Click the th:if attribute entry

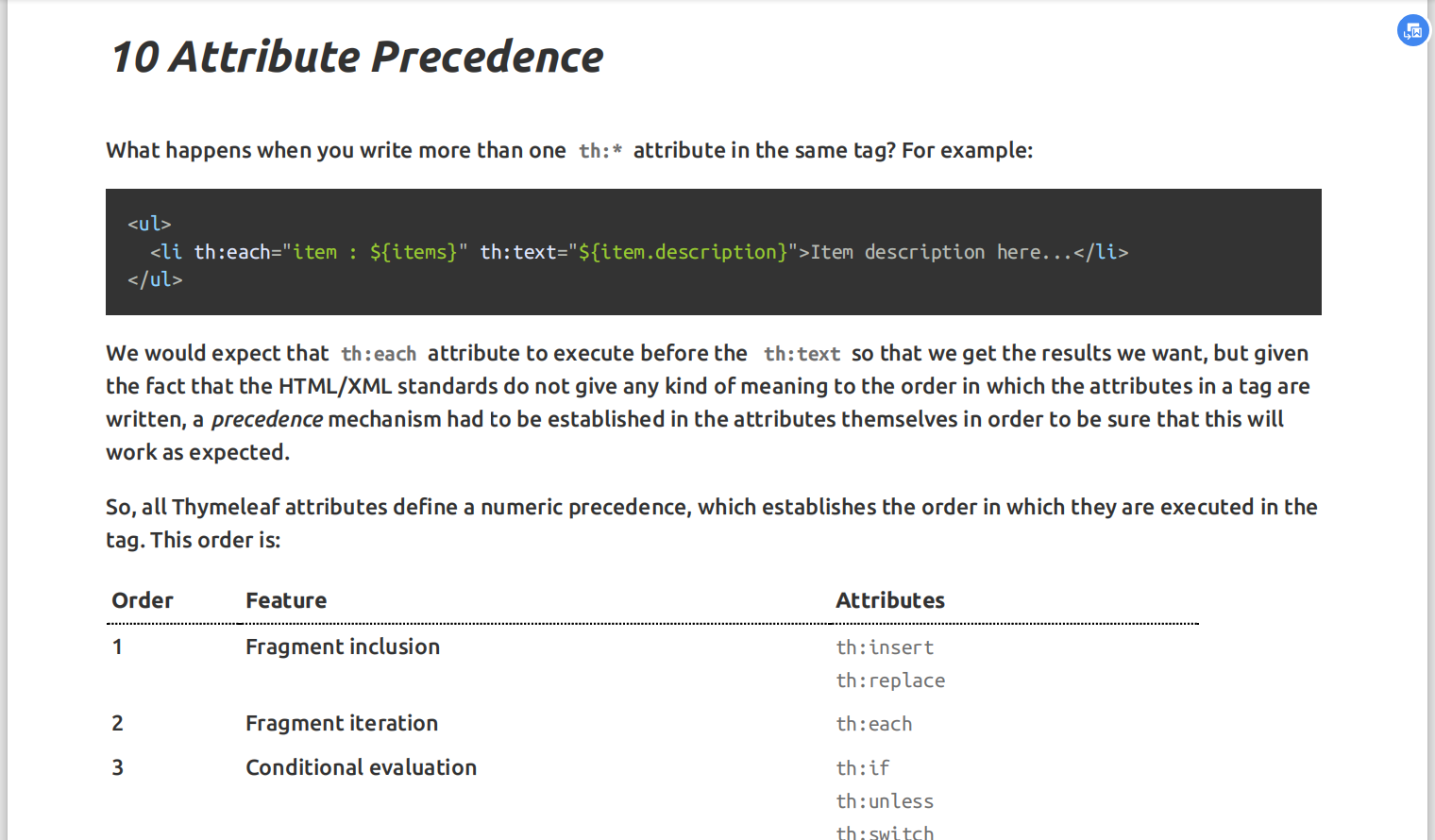[863, 768]
